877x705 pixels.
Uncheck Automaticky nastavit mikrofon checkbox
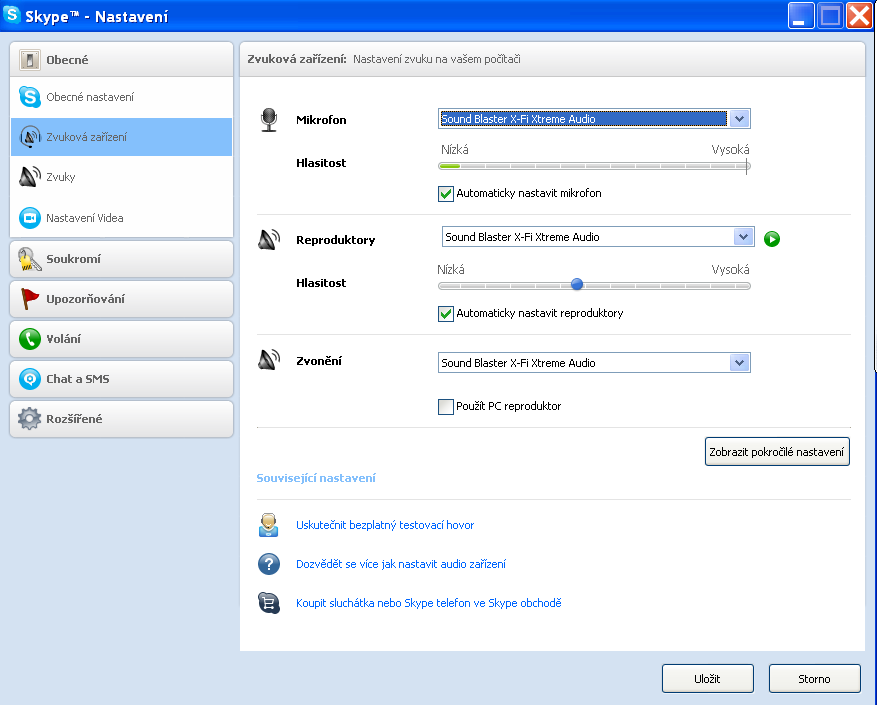pos(446,193)
